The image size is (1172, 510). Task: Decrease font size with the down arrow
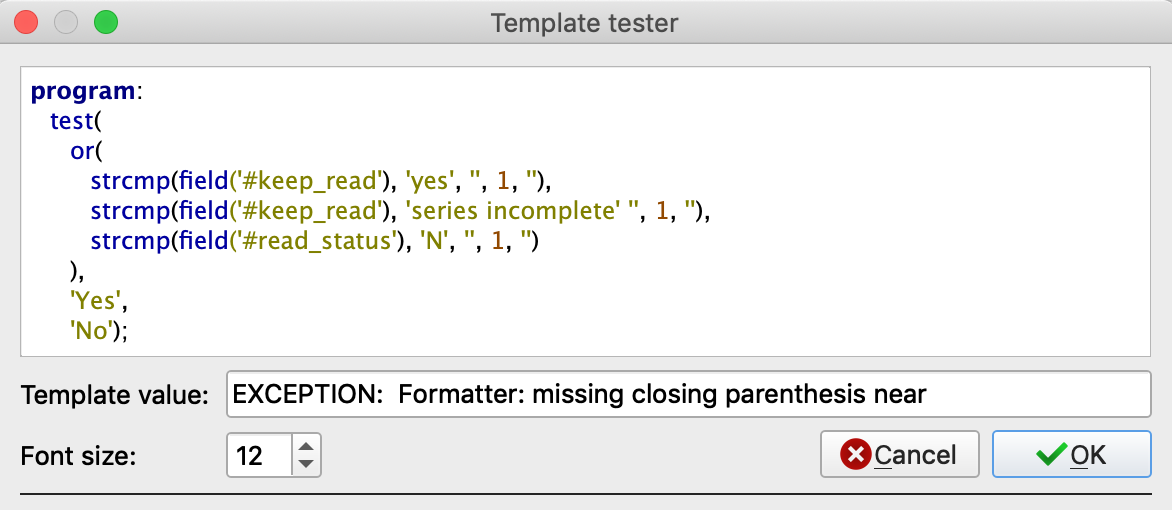[x=307, y=465]
